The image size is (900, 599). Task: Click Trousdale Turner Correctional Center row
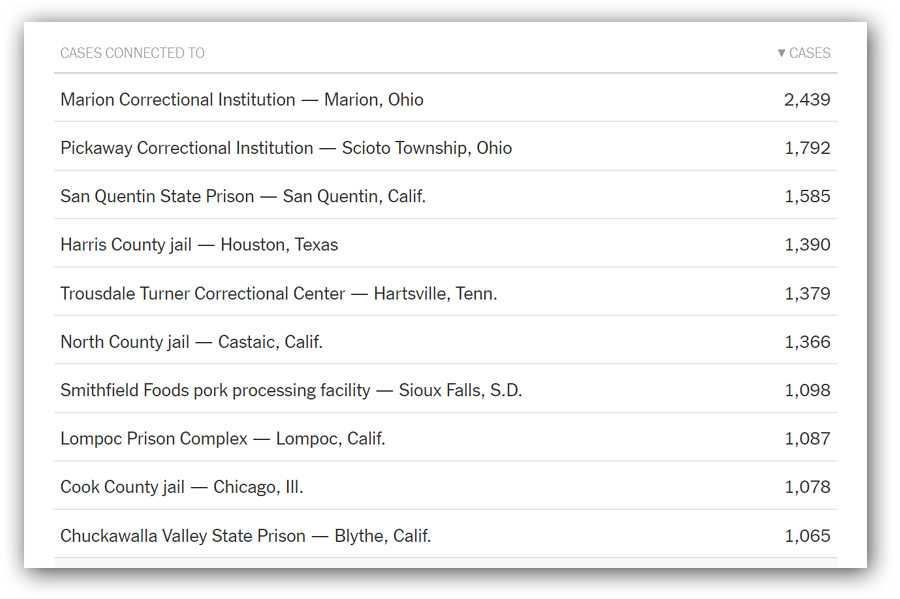coord(445,291)
